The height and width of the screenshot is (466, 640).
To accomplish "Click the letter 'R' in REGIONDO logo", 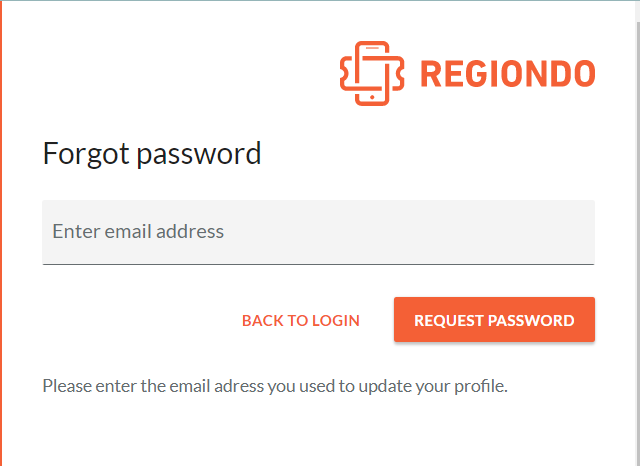I will [431, 74].
